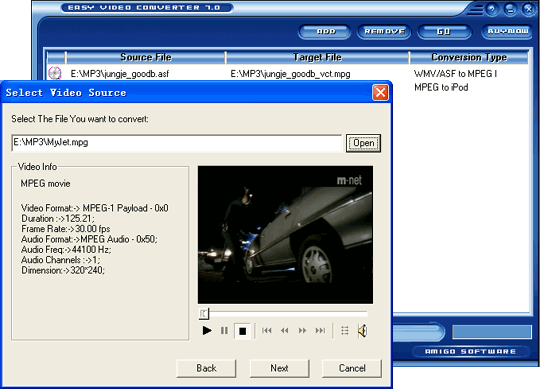This screenshot has height=389, width=540.
Task: Click the seek slider thumb
Action: 204,314
